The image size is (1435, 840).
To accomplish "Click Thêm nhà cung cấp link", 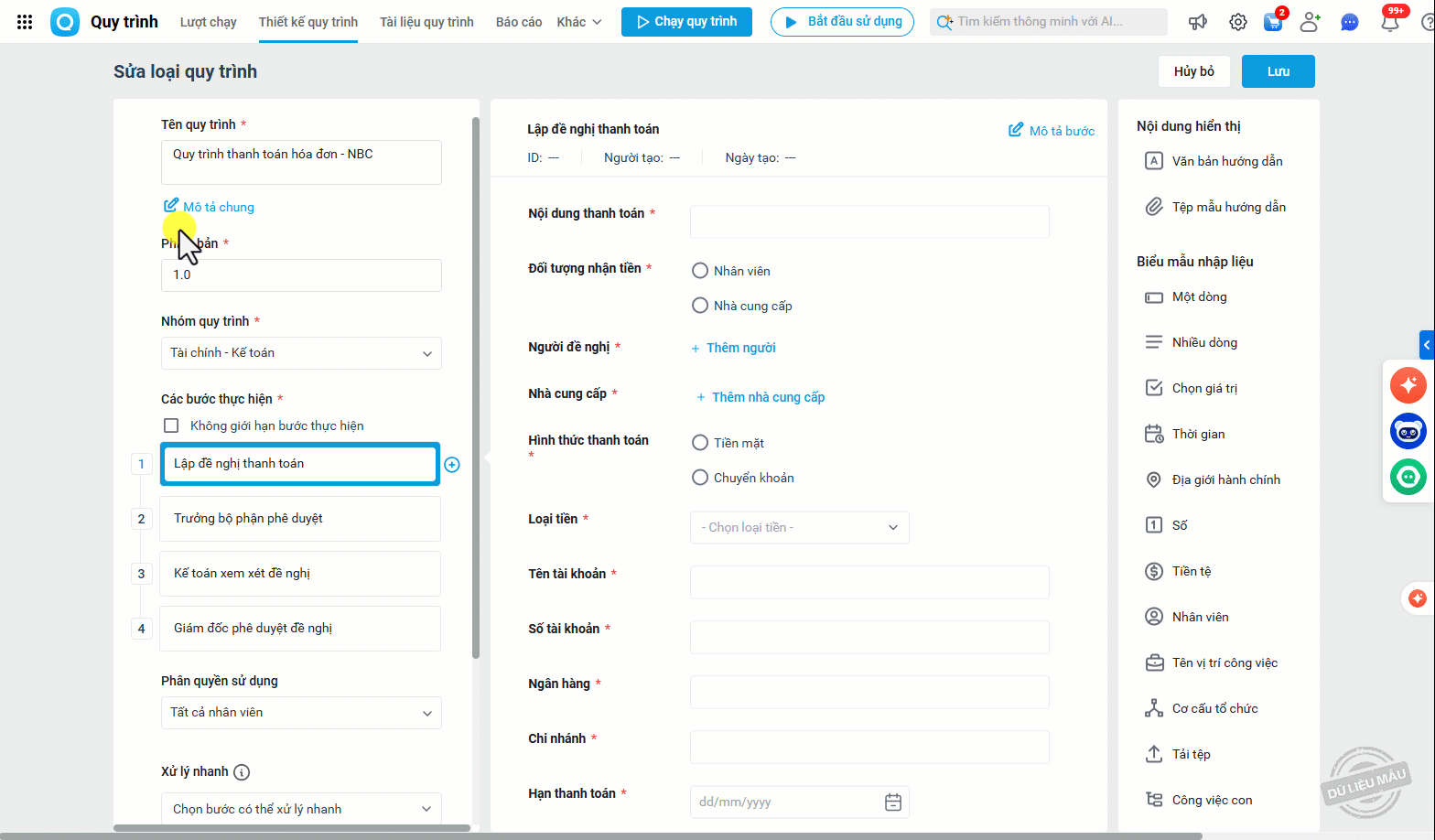I will tap(761, 397).
